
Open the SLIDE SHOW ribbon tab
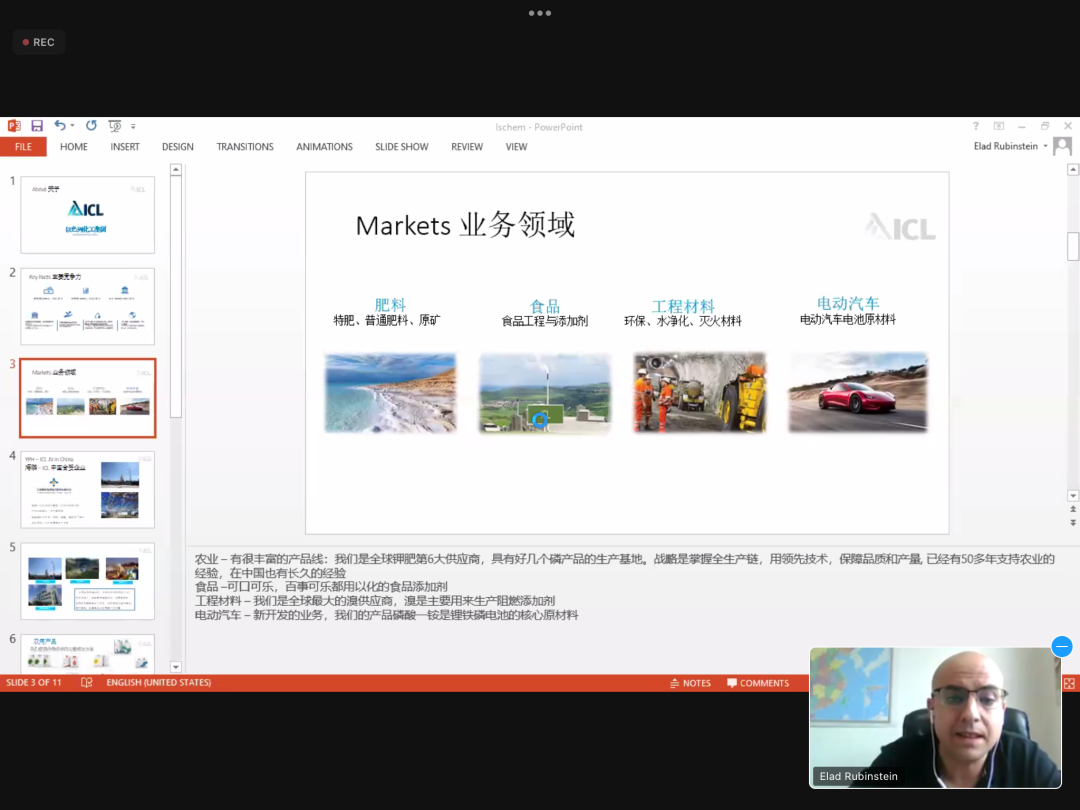click(x=402, y=147)
